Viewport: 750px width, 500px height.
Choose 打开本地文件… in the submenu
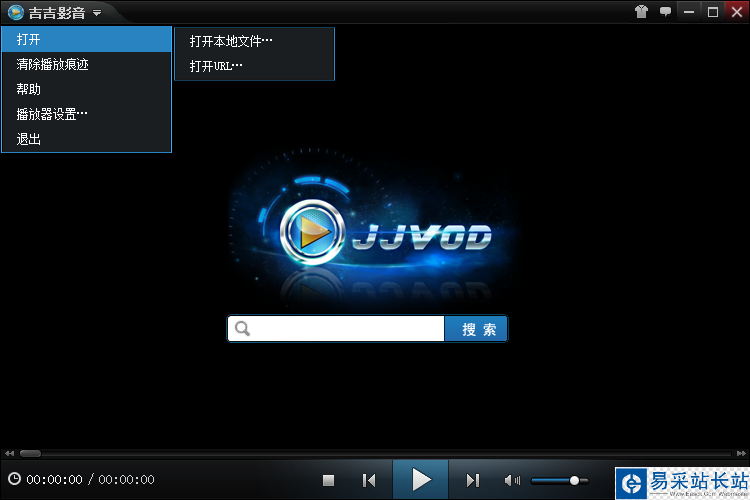(254, 41)
